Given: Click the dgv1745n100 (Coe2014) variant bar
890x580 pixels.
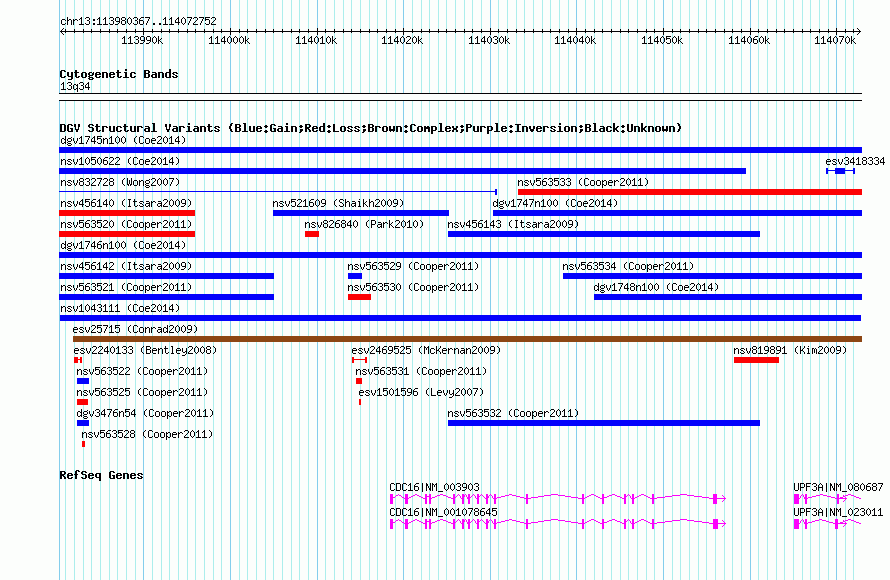Looking at the screenshot, I should (x=460, y=150).
